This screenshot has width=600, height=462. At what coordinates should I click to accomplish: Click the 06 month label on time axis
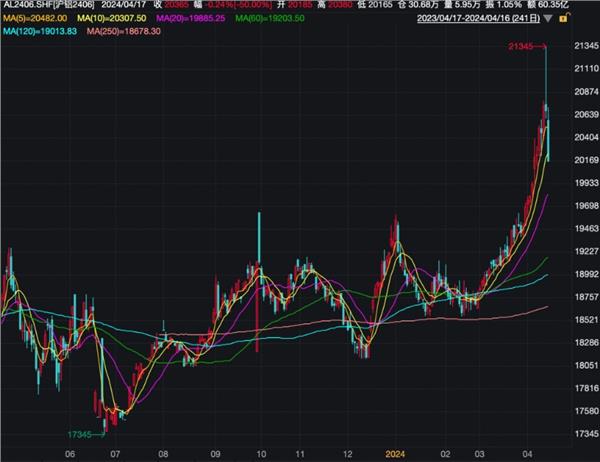point(69,452)
